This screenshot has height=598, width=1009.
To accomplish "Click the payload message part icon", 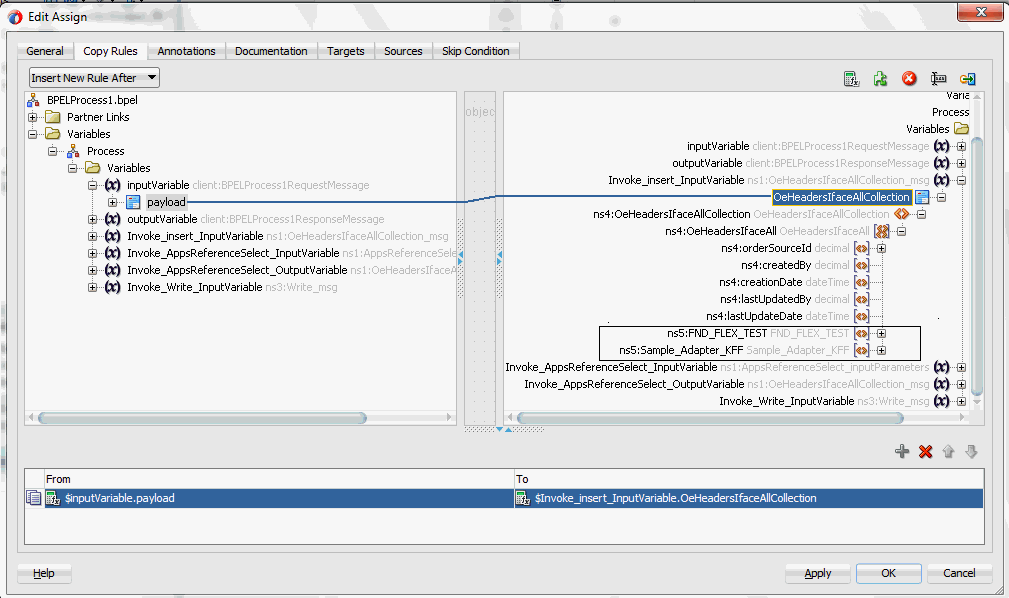I will [133, 202].
